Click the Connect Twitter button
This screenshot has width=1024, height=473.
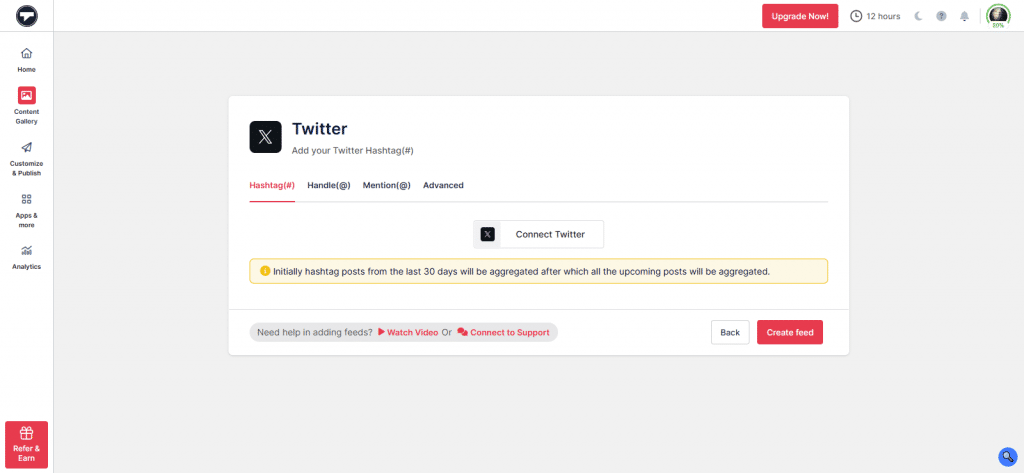[539, 235]
